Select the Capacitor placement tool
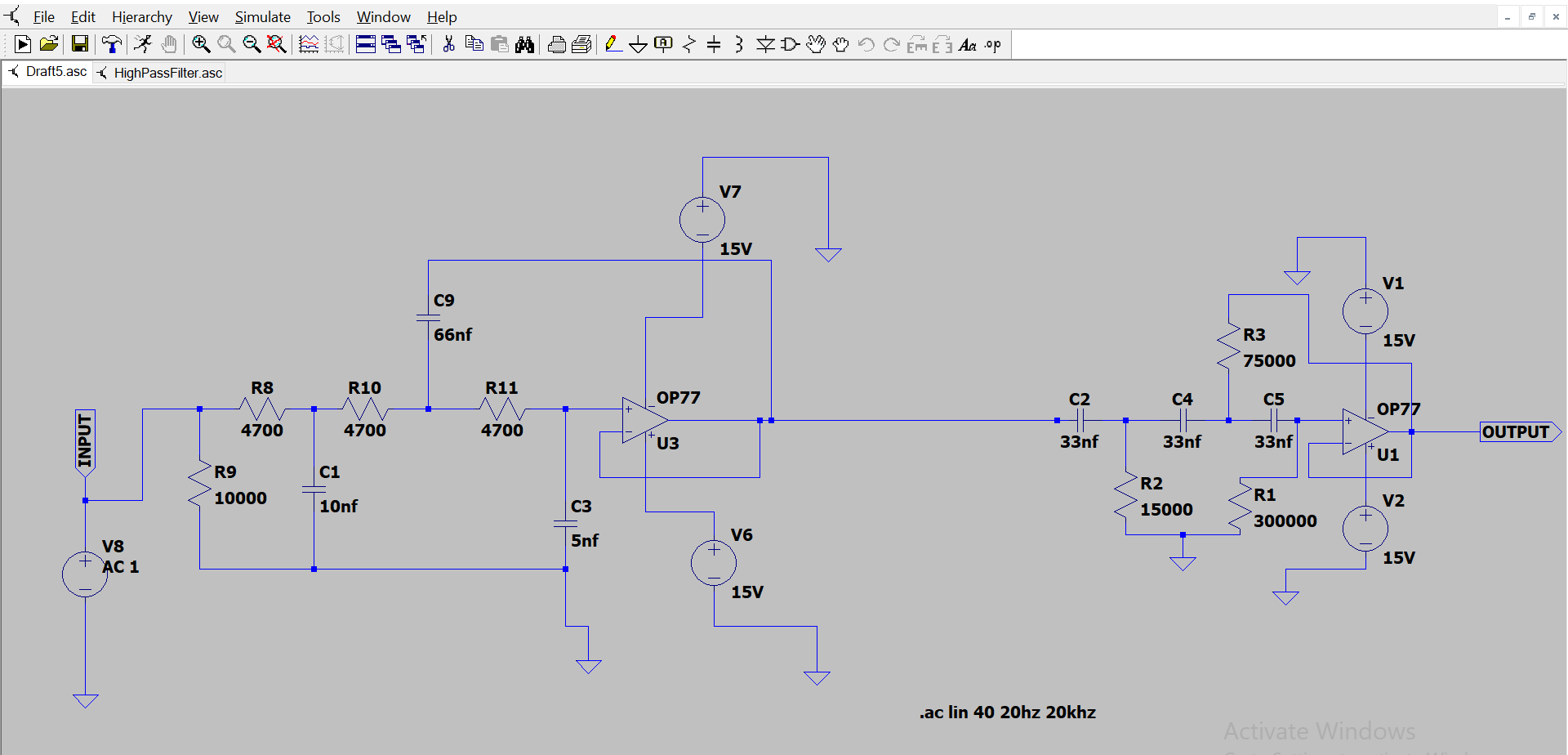This screenshot has width=1568, height=755. 714,45
